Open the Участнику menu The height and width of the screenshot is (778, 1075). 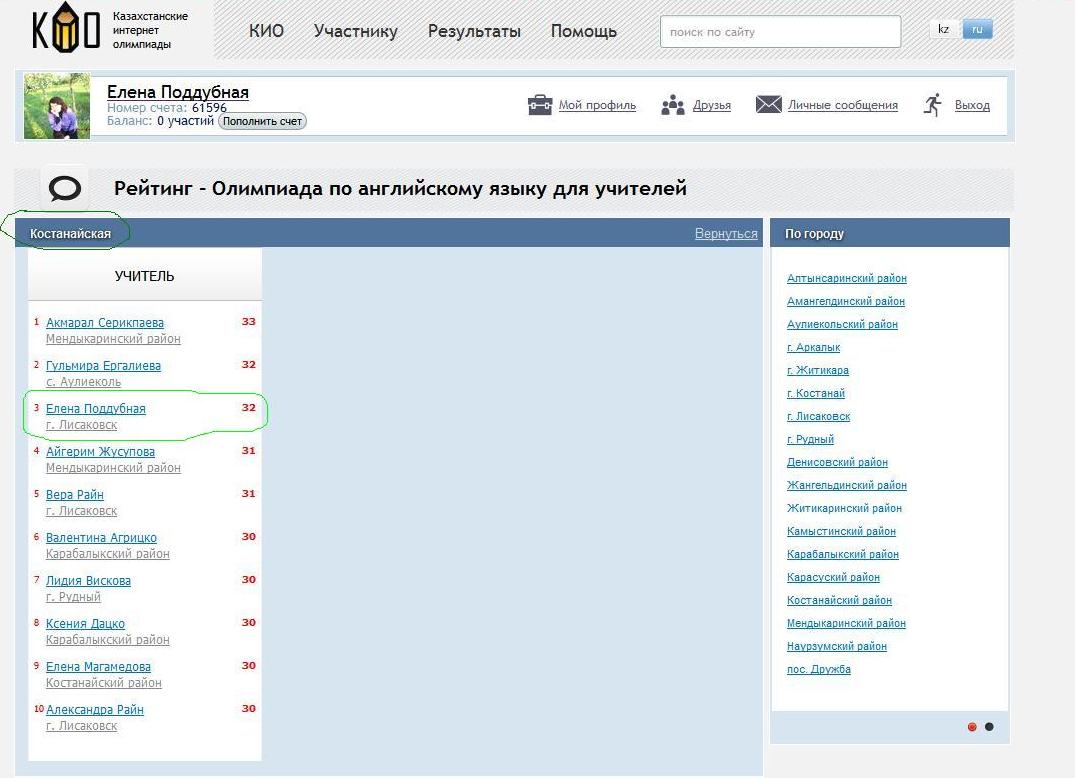[x=355, y=31]
